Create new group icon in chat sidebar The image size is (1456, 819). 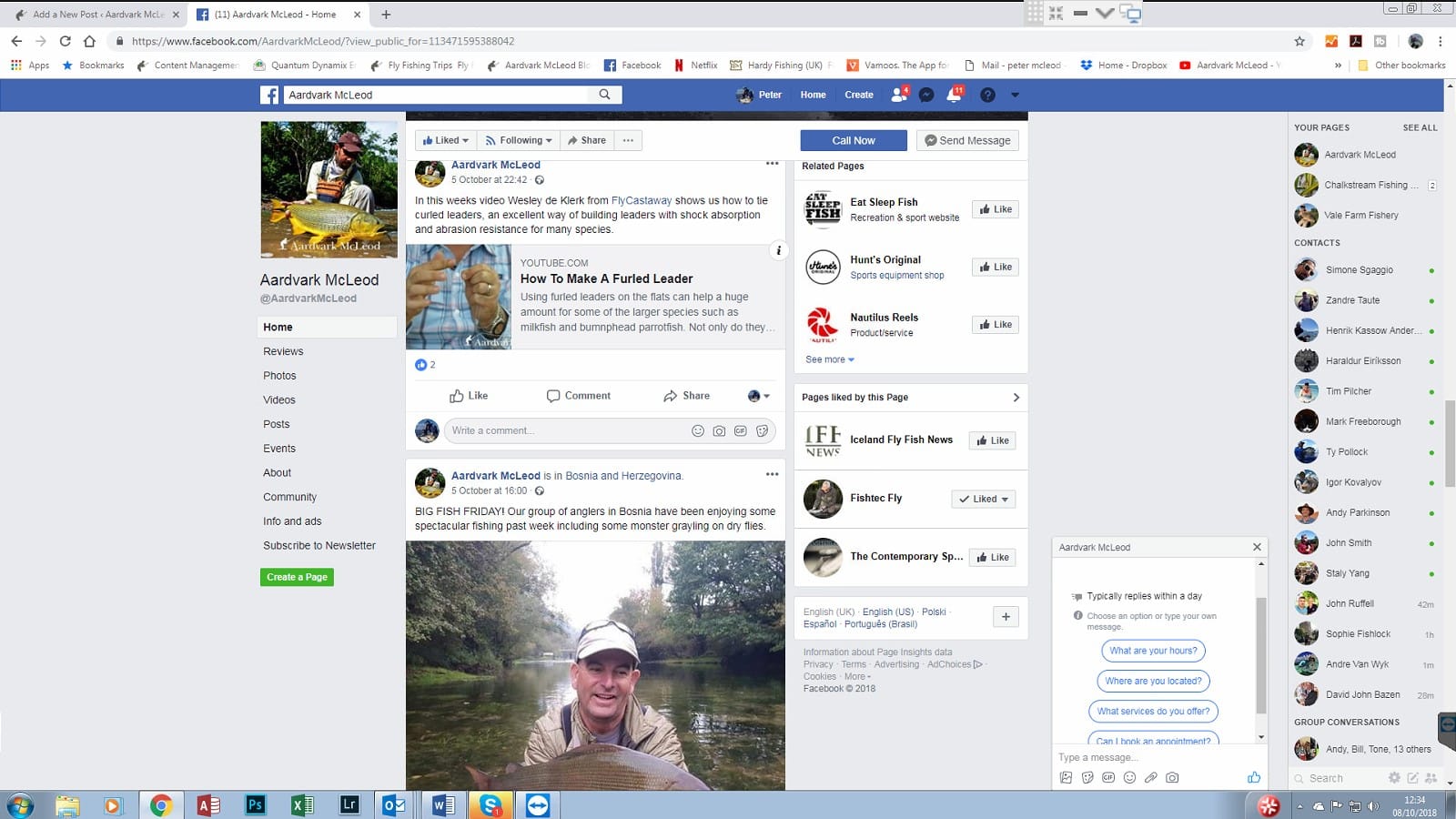1431,778
